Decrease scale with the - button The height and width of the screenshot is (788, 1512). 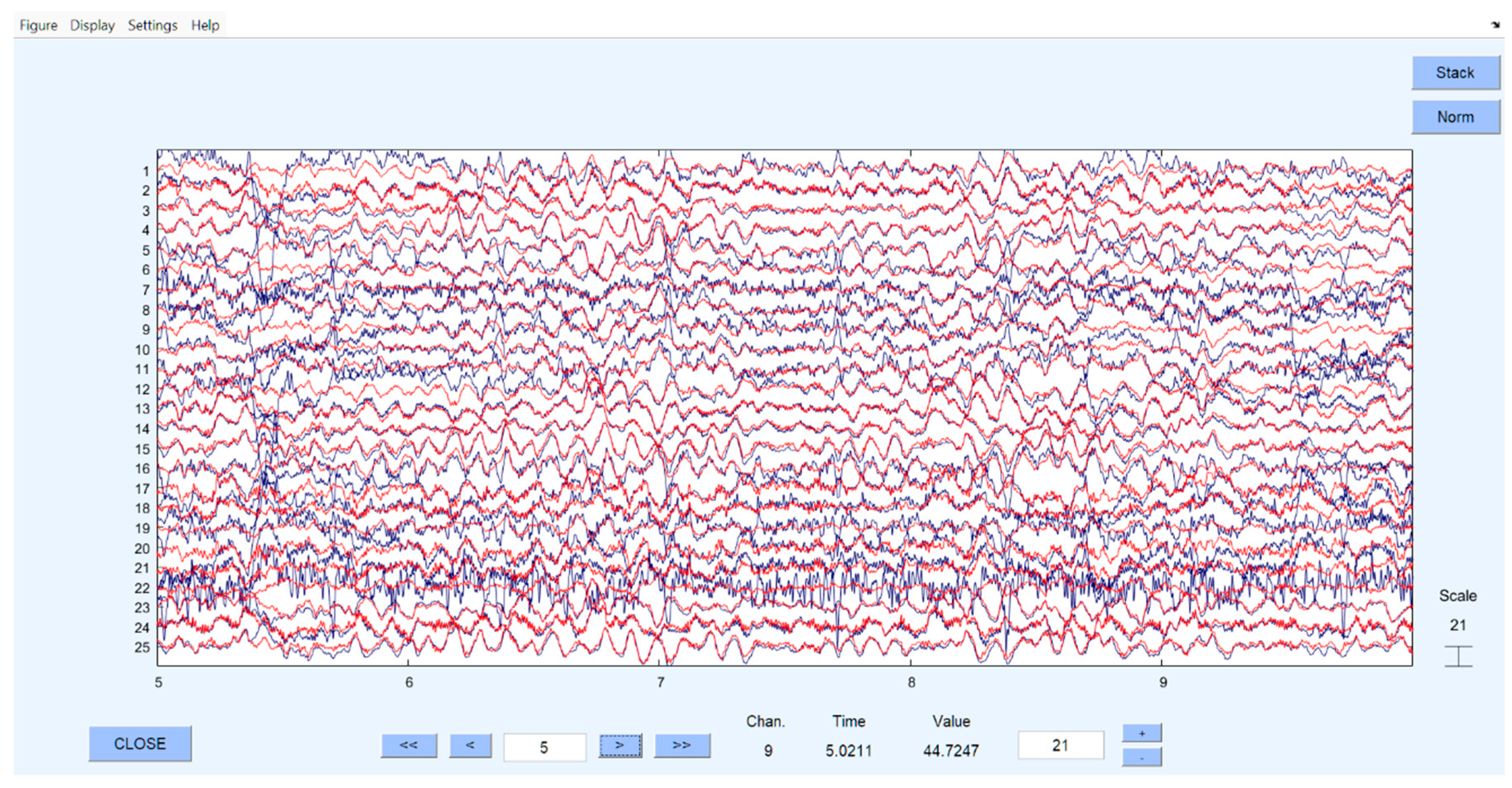click(1141, 757)
